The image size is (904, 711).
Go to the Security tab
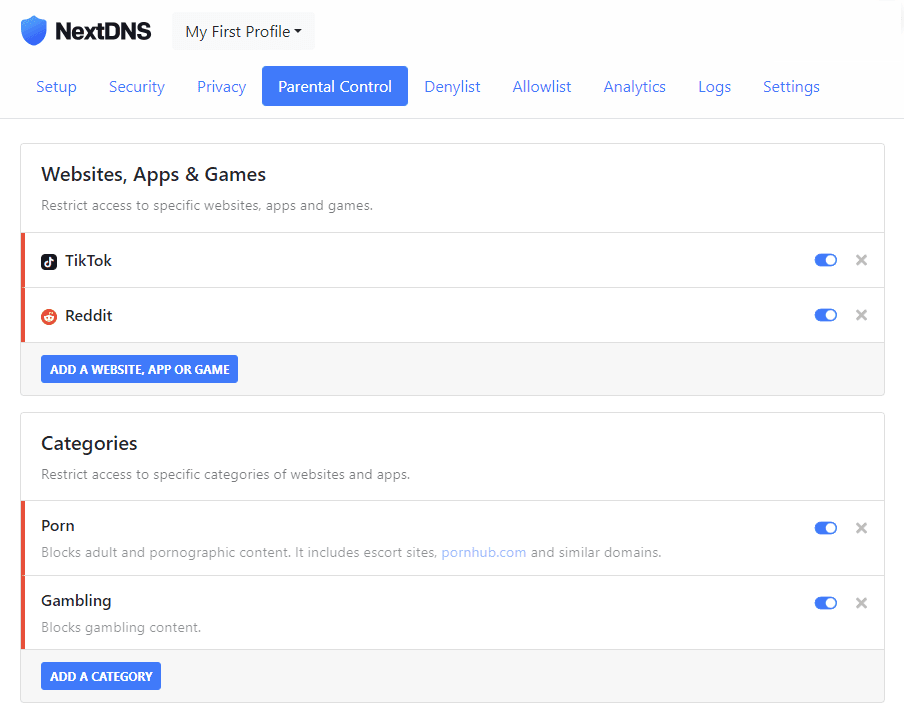pos(137,87)
